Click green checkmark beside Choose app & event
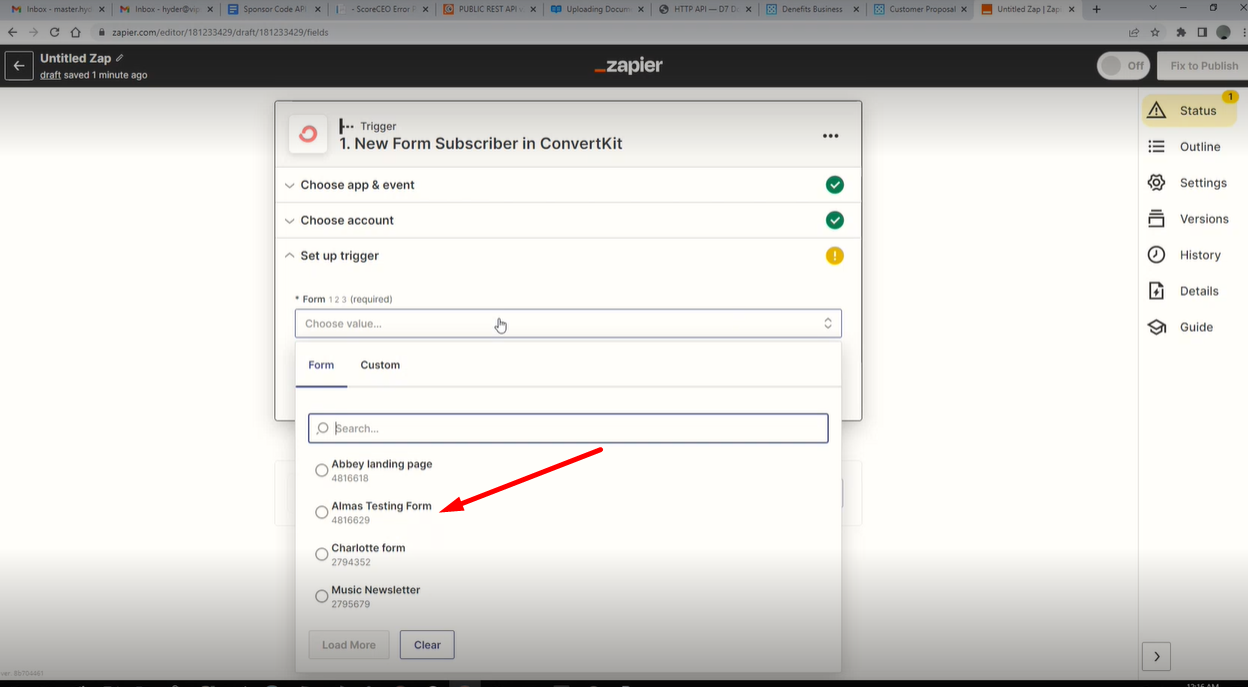The height and width of the screenshot is (687, 1248). (x=835, y=185)
